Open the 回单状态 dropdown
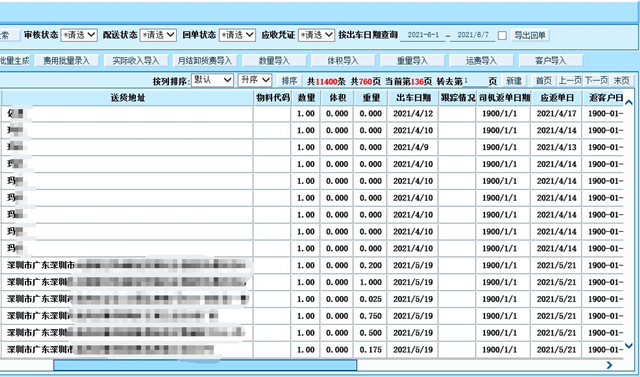The height and width of the screenshot is (377, 640). [237, 35]
